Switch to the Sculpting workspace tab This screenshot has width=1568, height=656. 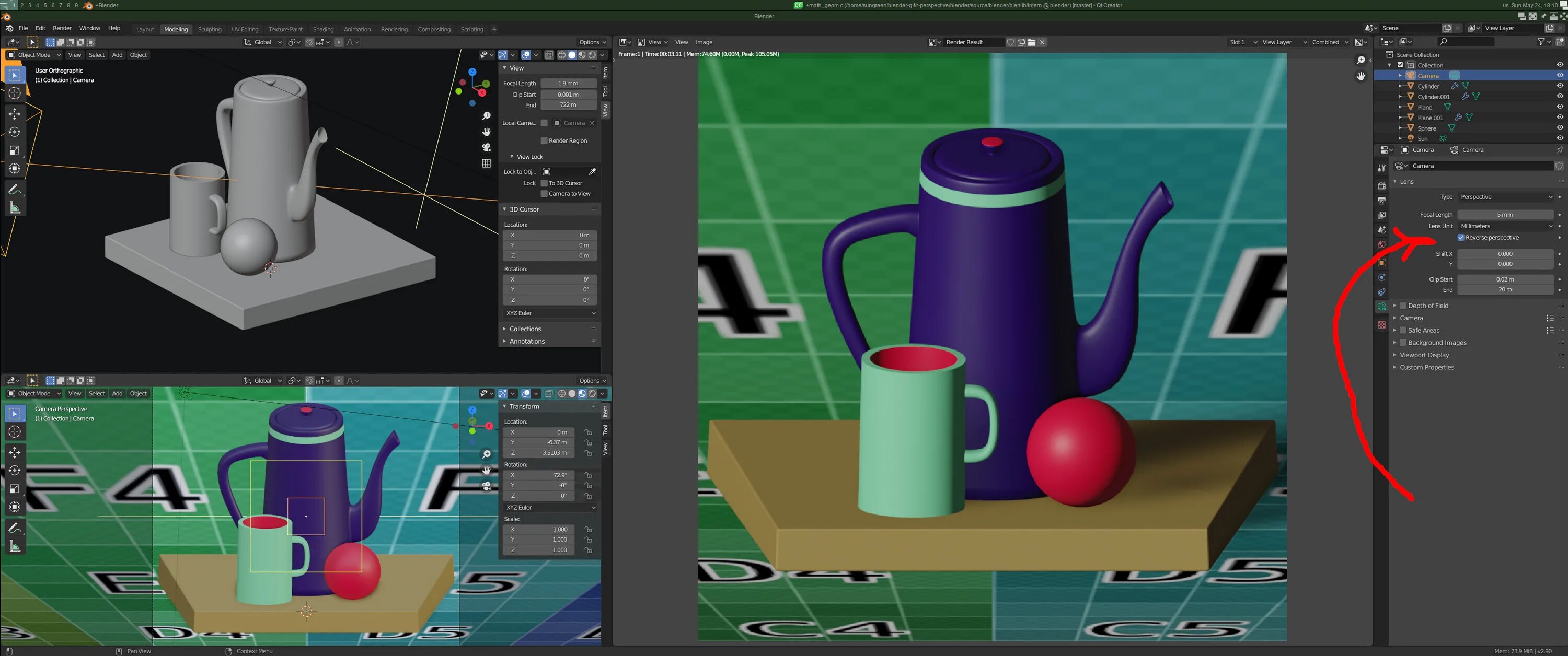210,29
